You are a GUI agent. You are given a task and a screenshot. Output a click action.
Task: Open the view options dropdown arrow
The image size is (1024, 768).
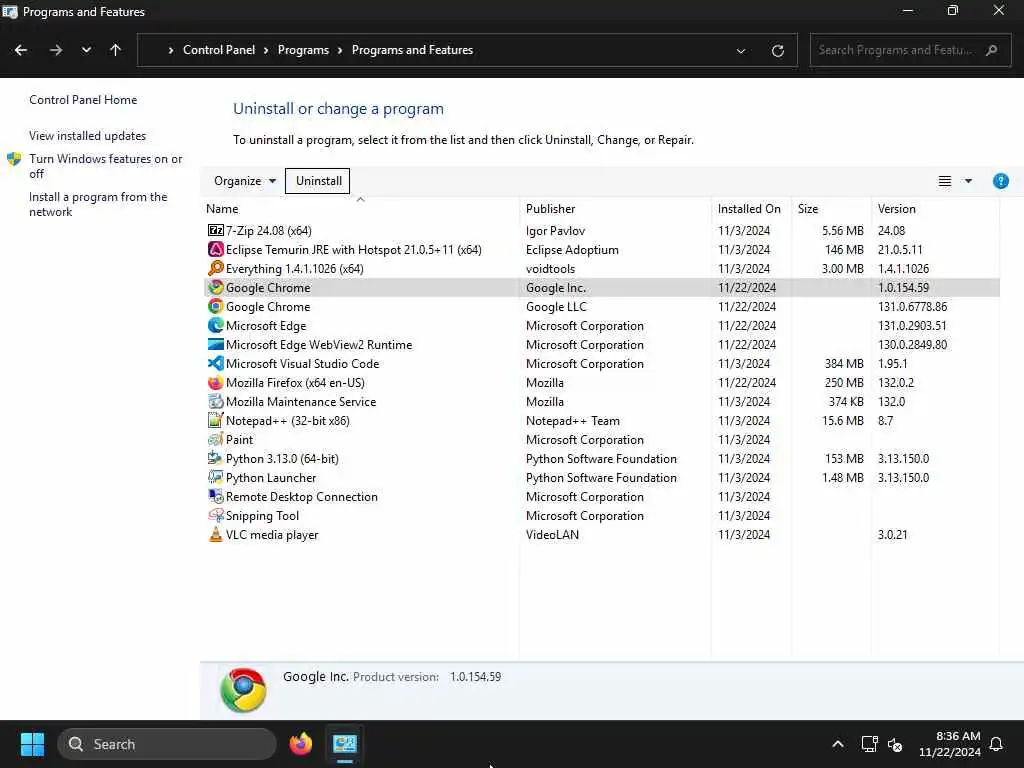pos(968,181)
